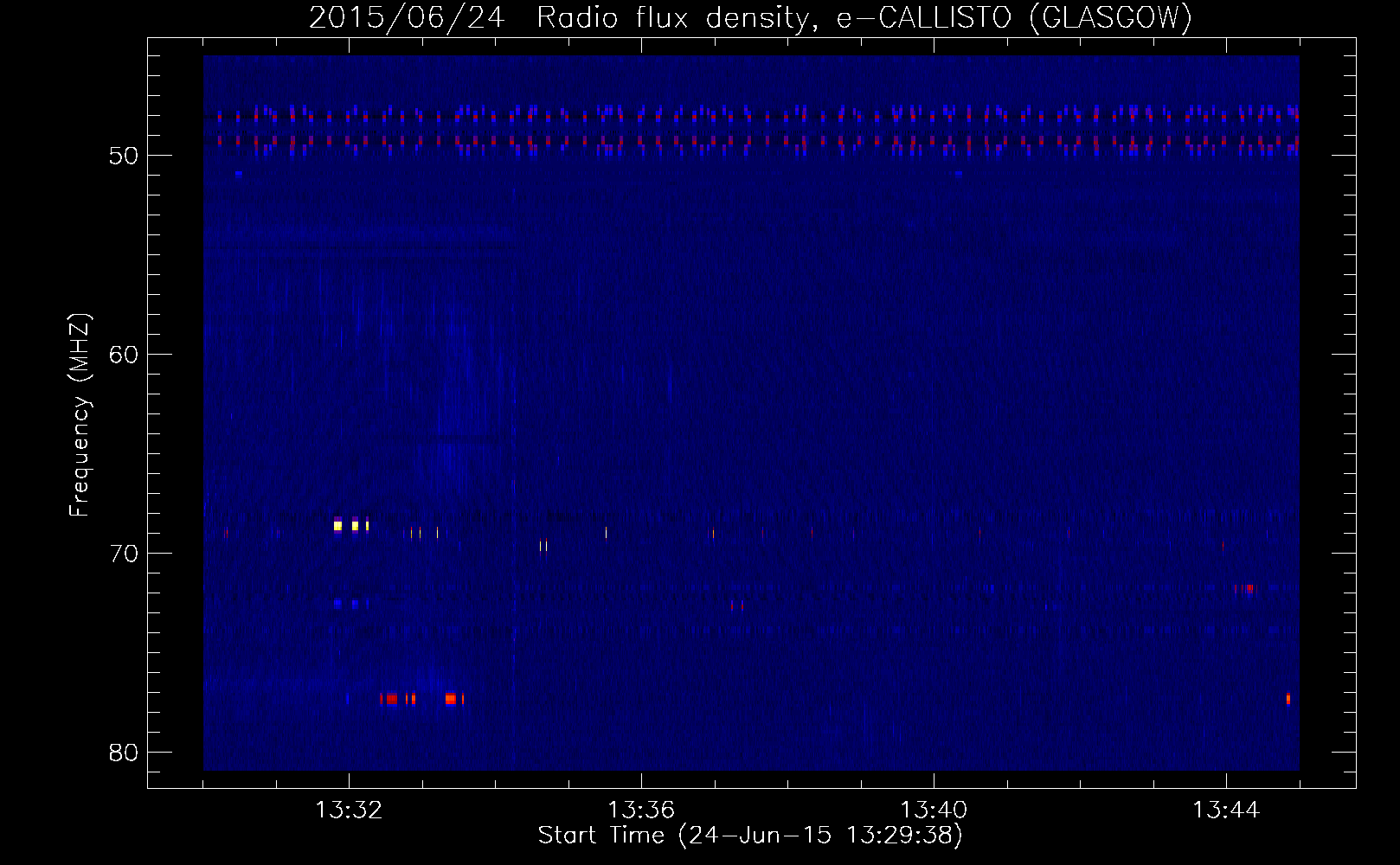Click the red spot near 72 MHz at 13:44
This screenshot has width=1400, height=865.
pos(1249,588)
